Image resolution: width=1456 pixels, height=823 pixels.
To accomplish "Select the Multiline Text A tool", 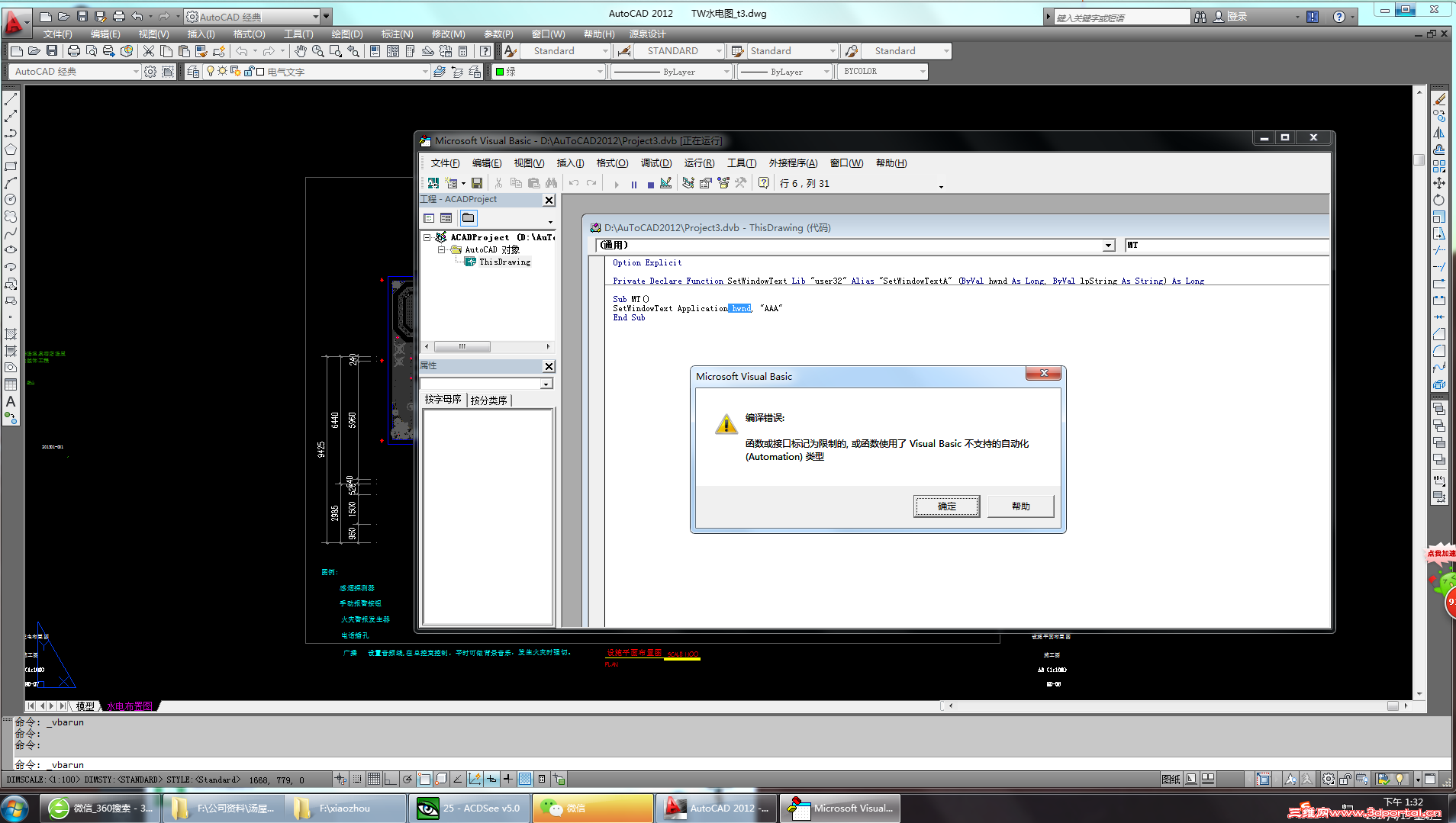I will coord(11,401).
